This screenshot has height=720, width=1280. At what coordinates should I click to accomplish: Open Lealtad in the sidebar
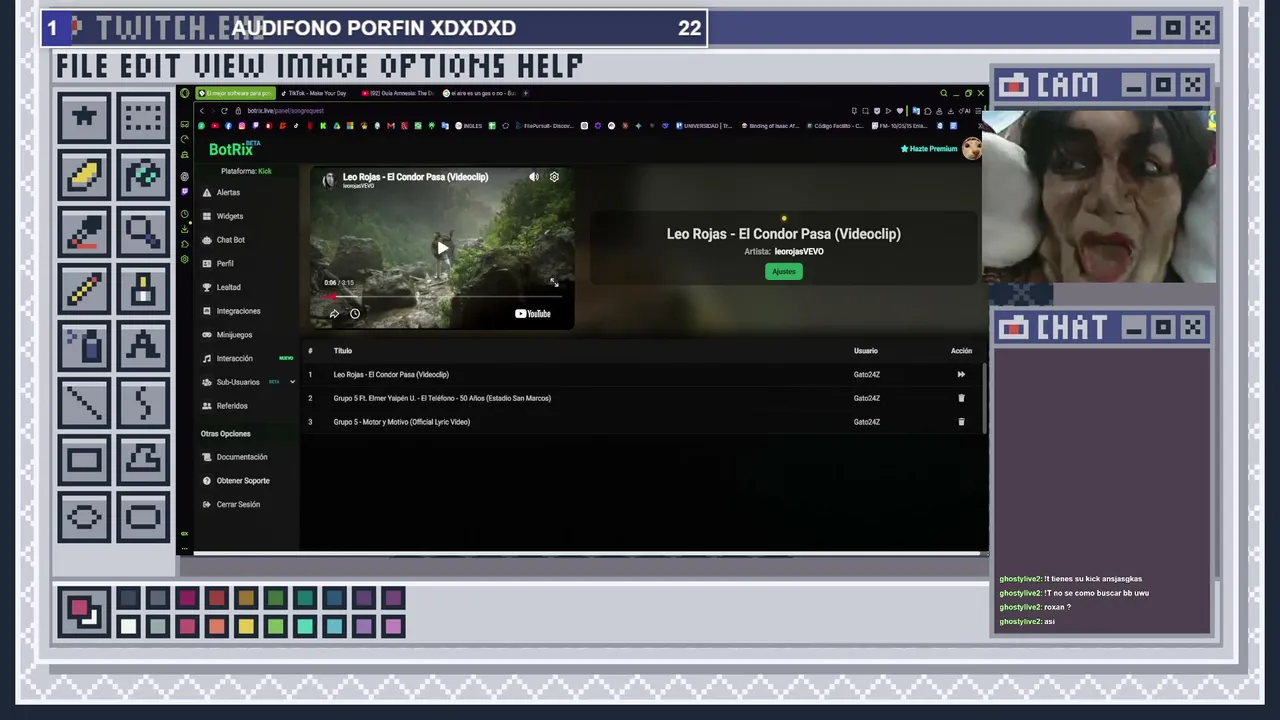[x=229, y=288]
